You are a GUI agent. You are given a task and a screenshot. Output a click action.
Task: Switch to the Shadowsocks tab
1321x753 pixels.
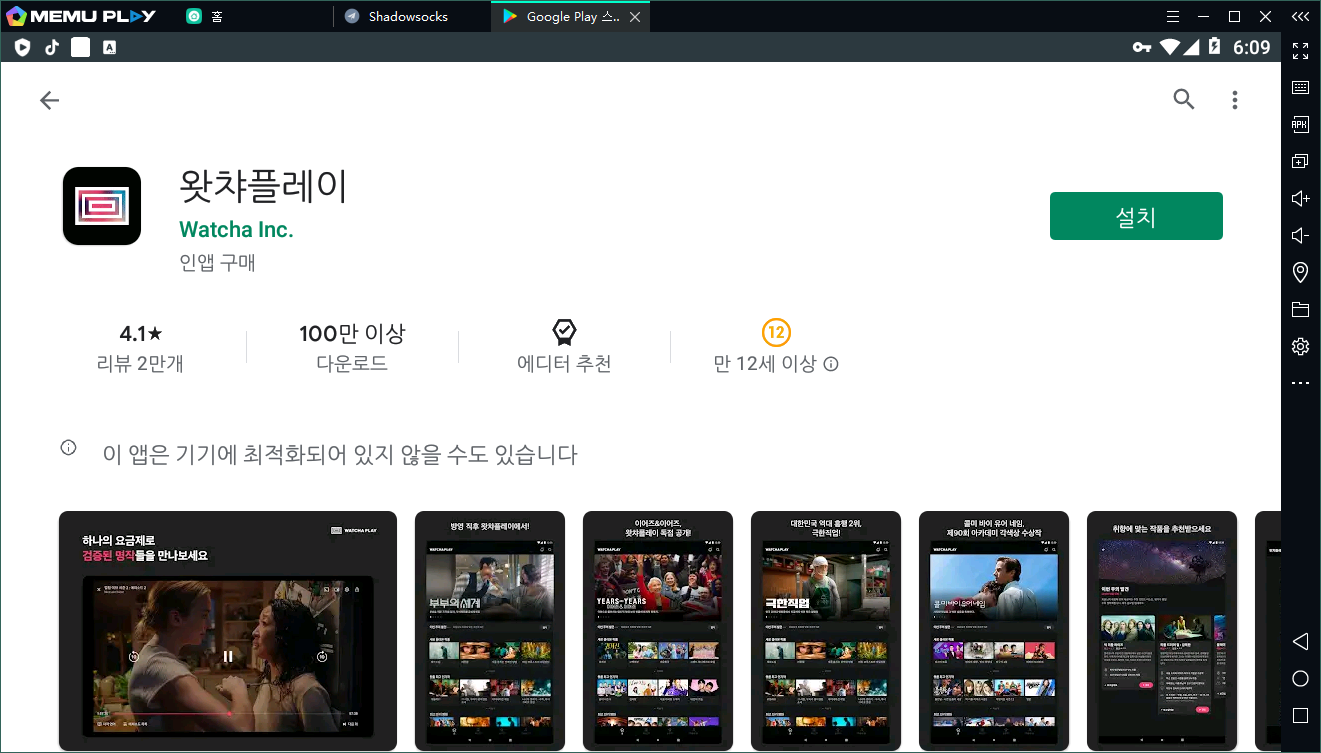tap(407, 17)
